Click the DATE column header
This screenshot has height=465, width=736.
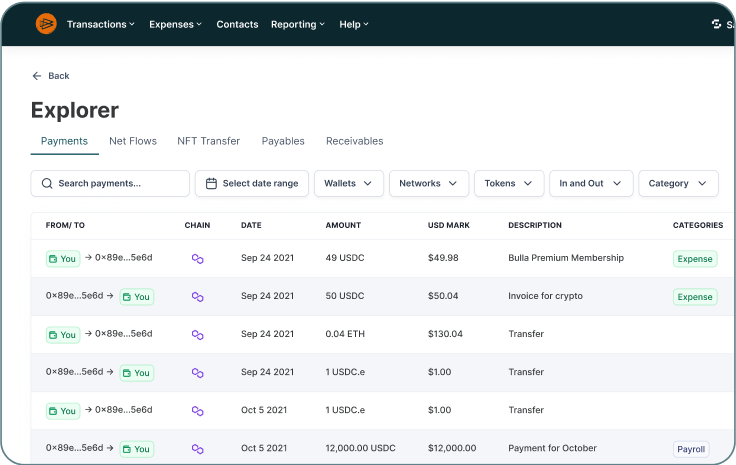coord(251,225)
